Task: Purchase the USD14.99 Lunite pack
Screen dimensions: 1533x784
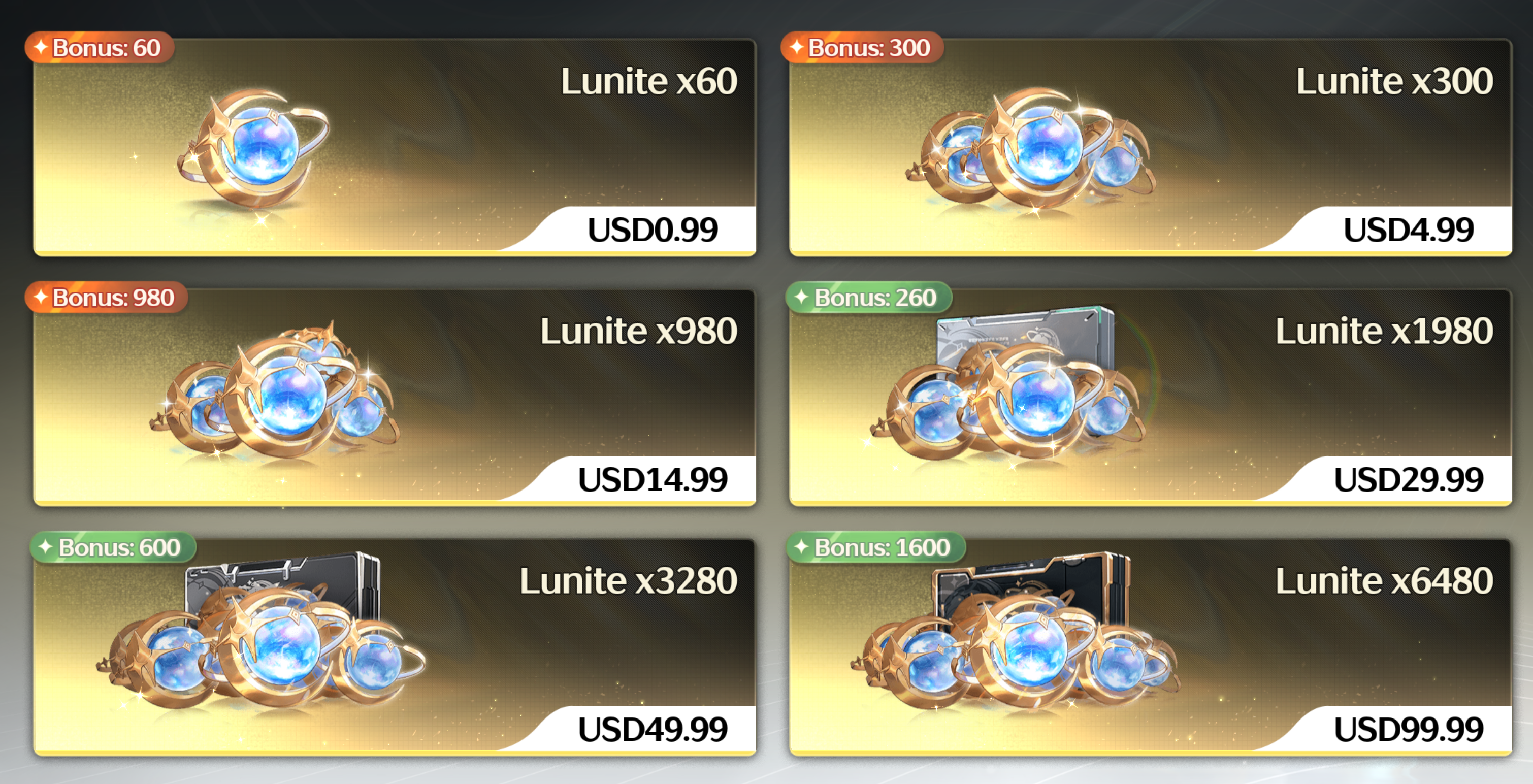Action: pyautogui.click(x=652, y=480)
